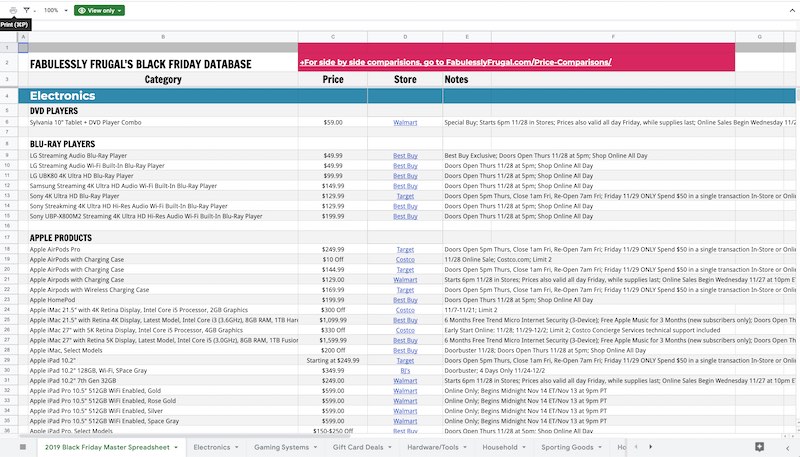
Task: Open Walmart link in Sylvania Tablet row
Action: (405, 122)
